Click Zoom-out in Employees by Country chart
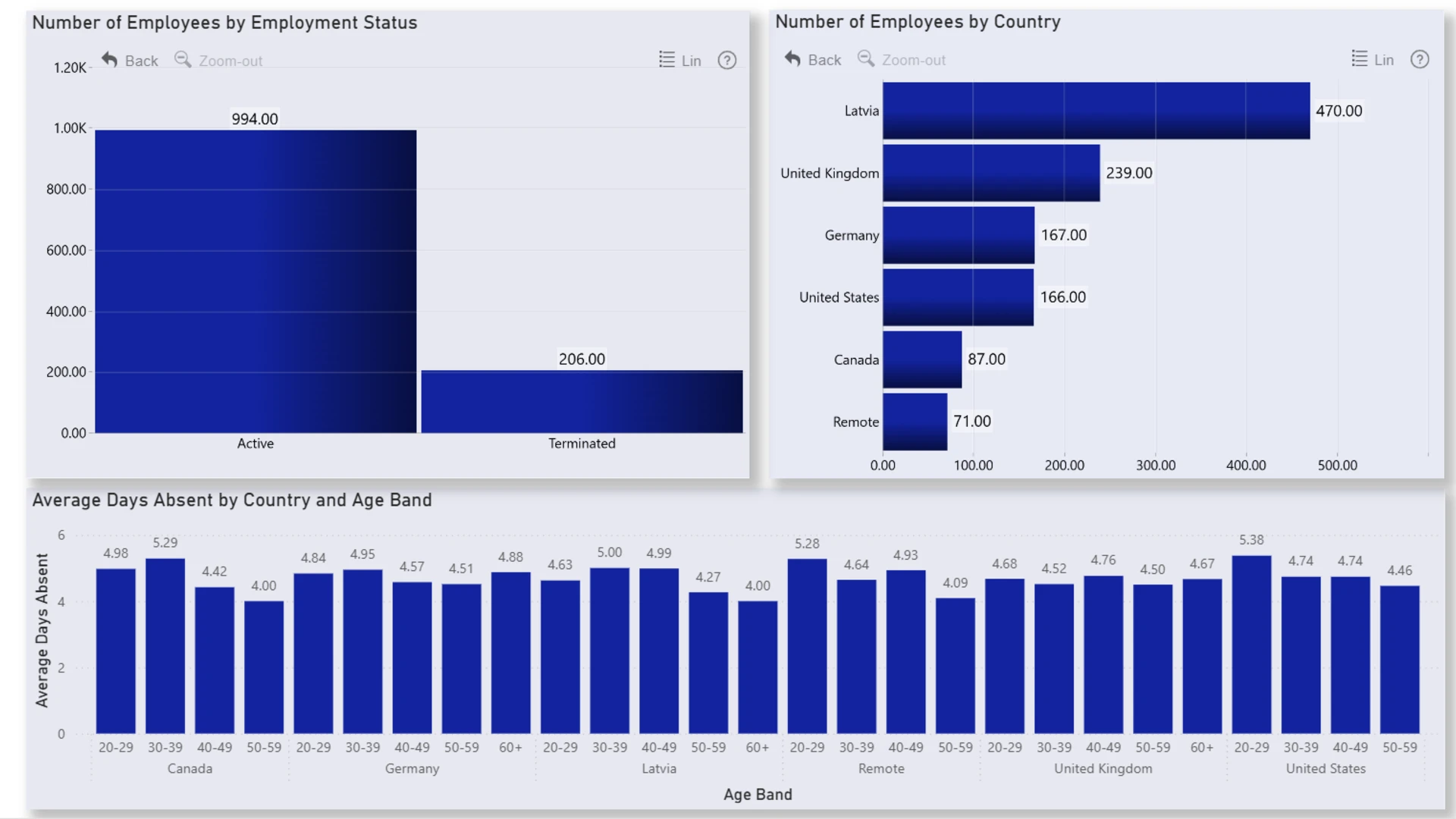Image resolution: width=1456 pixels, height=819 pixels. [902, 60]
